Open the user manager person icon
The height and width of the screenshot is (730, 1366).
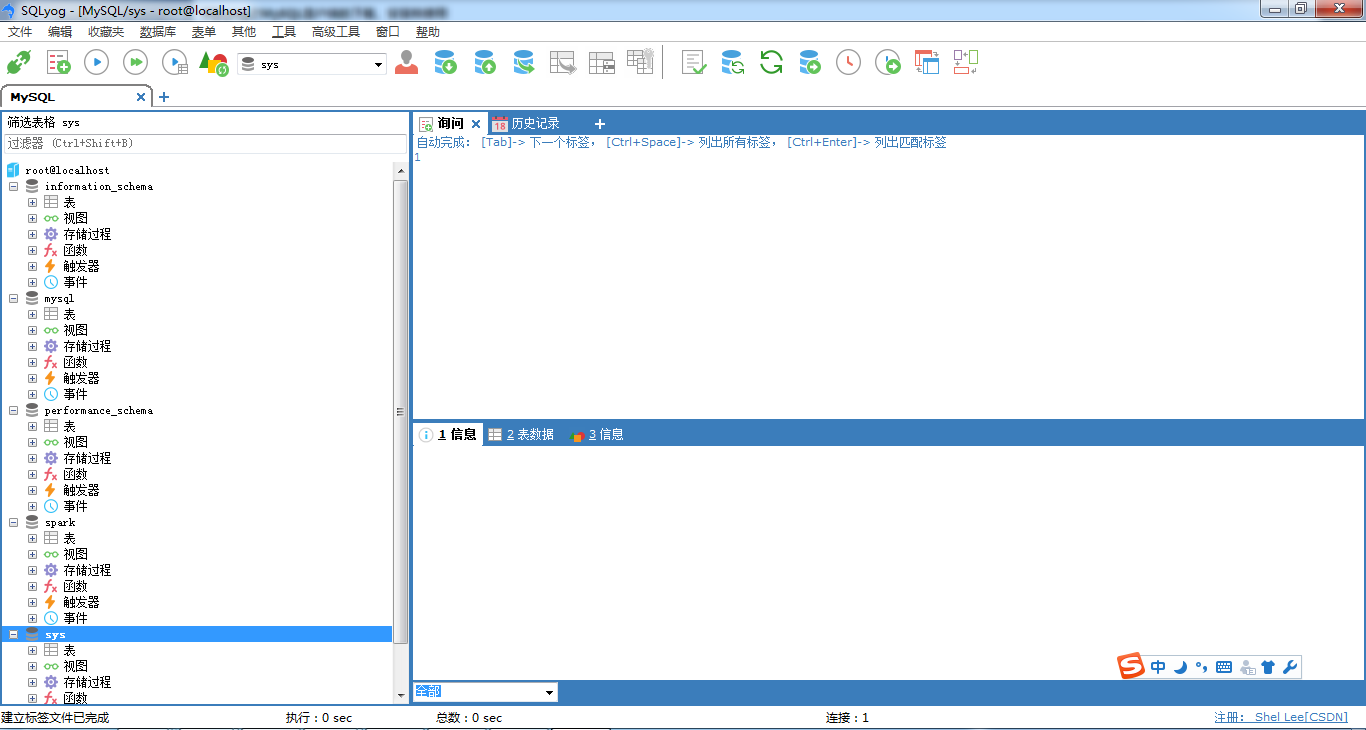406,63
